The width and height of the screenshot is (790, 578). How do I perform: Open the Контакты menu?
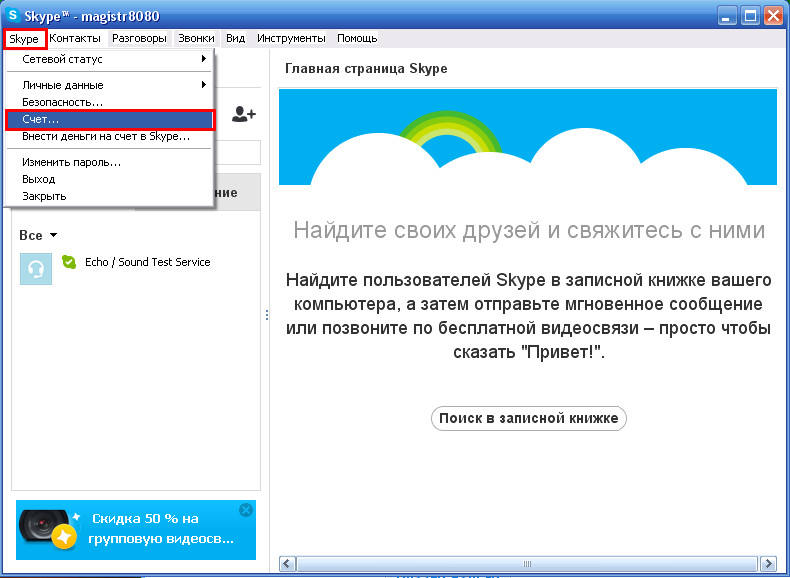tap(75, 38)
